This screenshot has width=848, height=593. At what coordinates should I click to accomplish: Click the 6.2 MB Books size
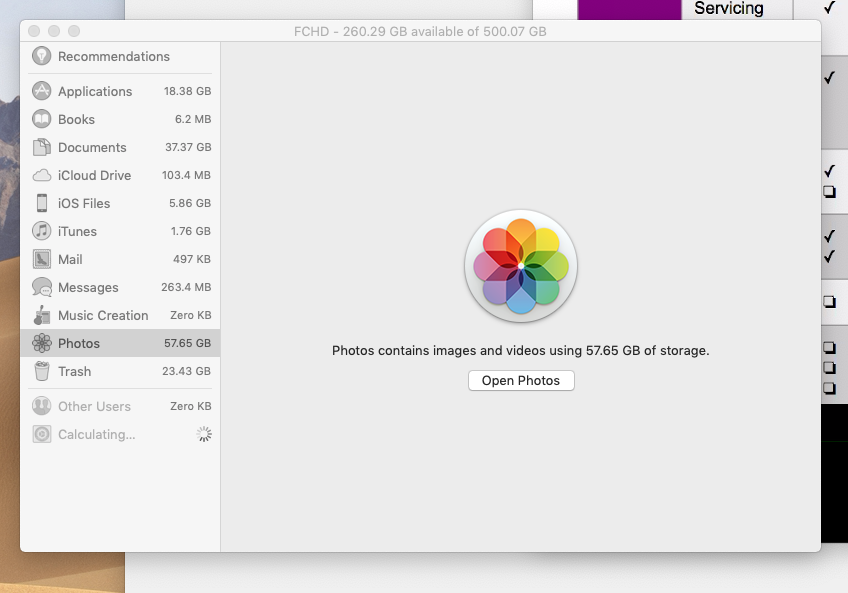[193, 119]
